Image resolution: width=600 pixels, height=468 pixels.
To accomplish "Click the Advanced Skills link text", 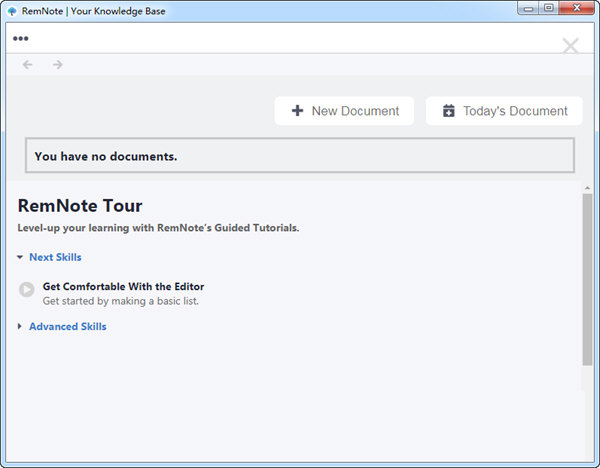I will coord(67,326).
